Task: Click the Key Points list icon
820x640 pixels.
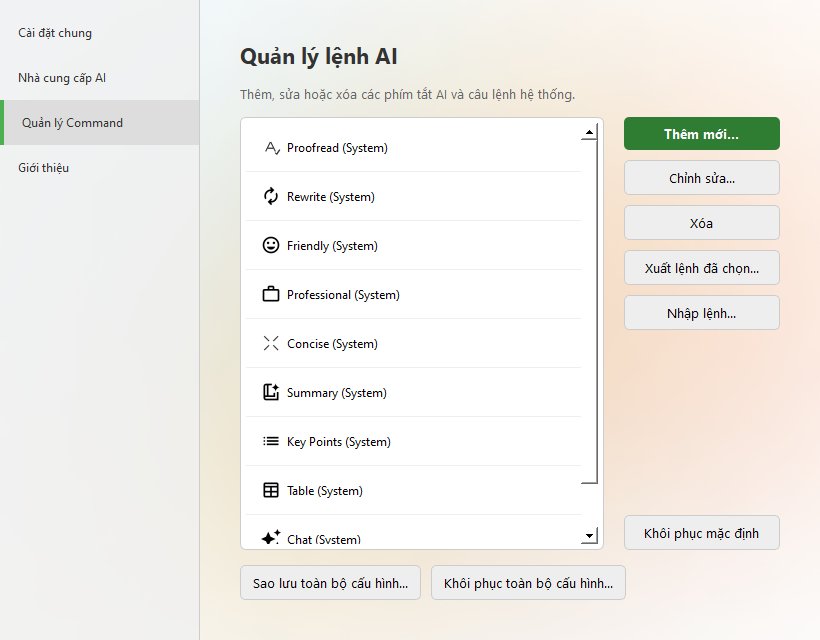Action: coord(271,441)
